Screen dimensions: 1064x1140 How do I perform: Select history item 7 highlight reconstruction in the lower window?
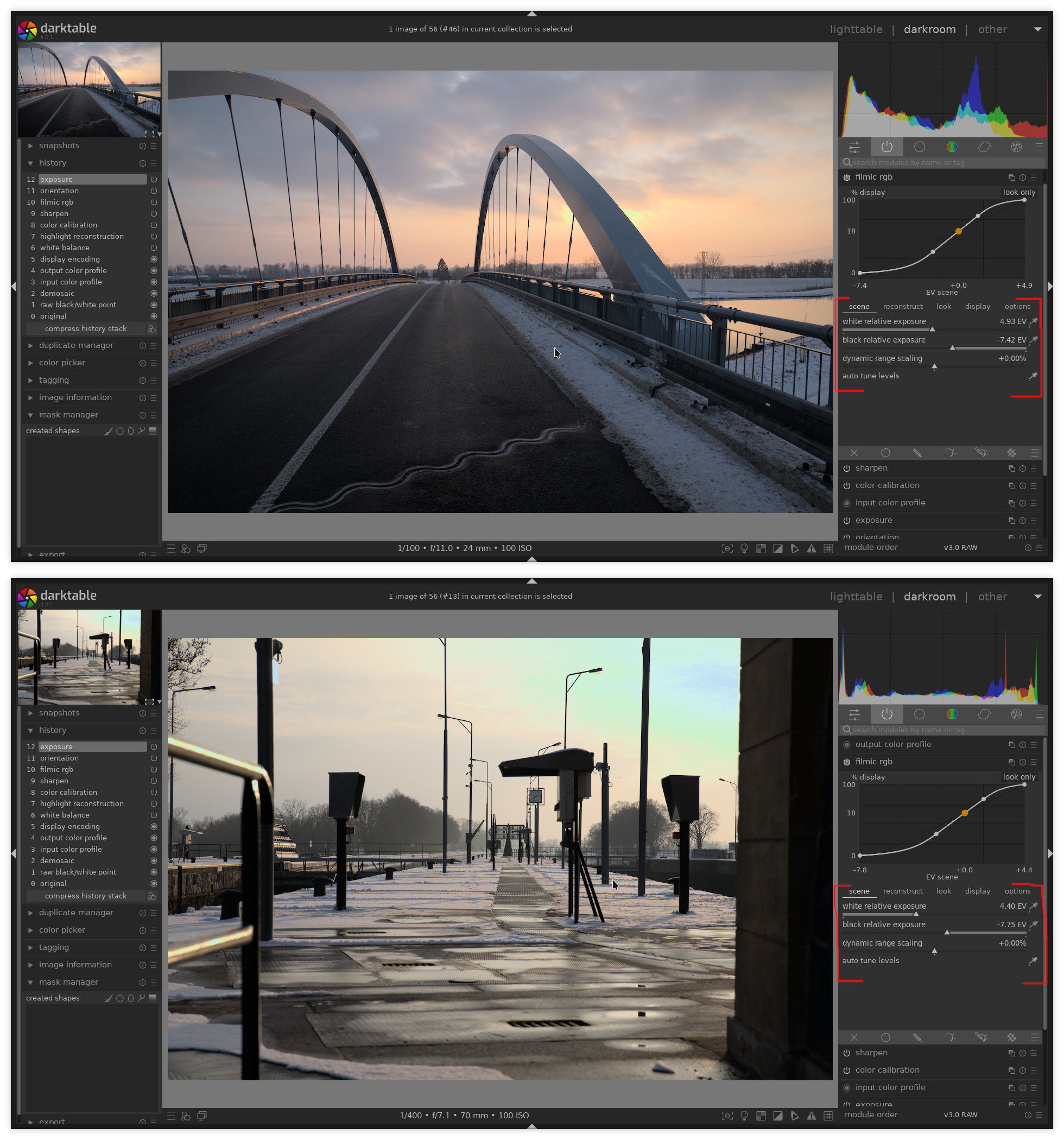(81, 803)
